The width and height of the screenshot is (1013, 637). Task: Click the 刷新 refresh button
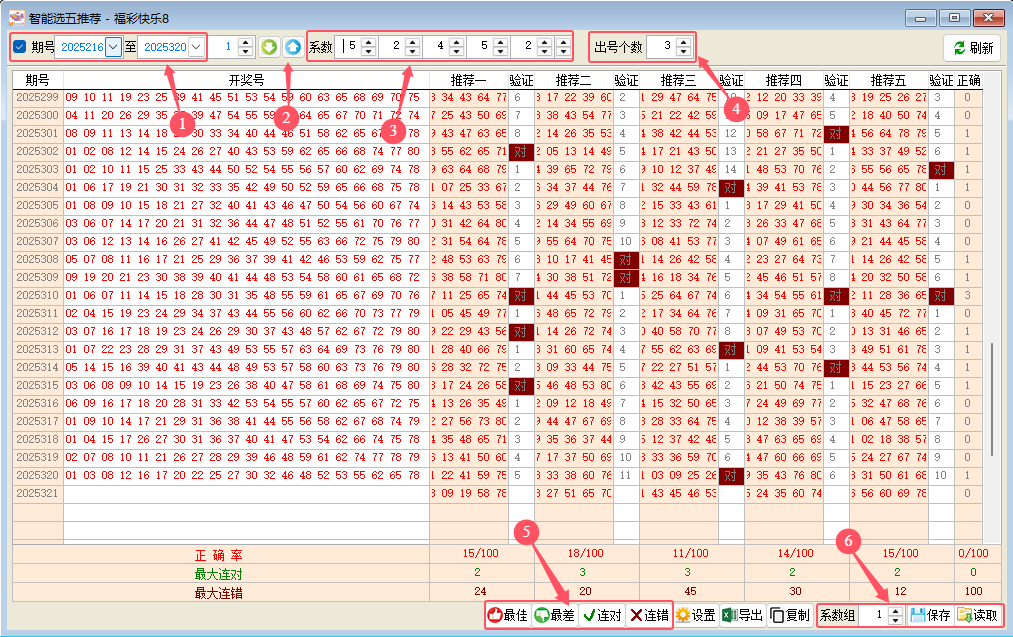[x=972, y=48]
